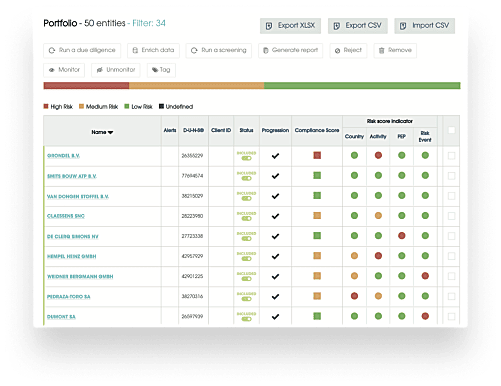Image resolution: width=501 pixels, height=386 pixels.
Task: Click the Compliance Score column header
Action: [317, 130]
